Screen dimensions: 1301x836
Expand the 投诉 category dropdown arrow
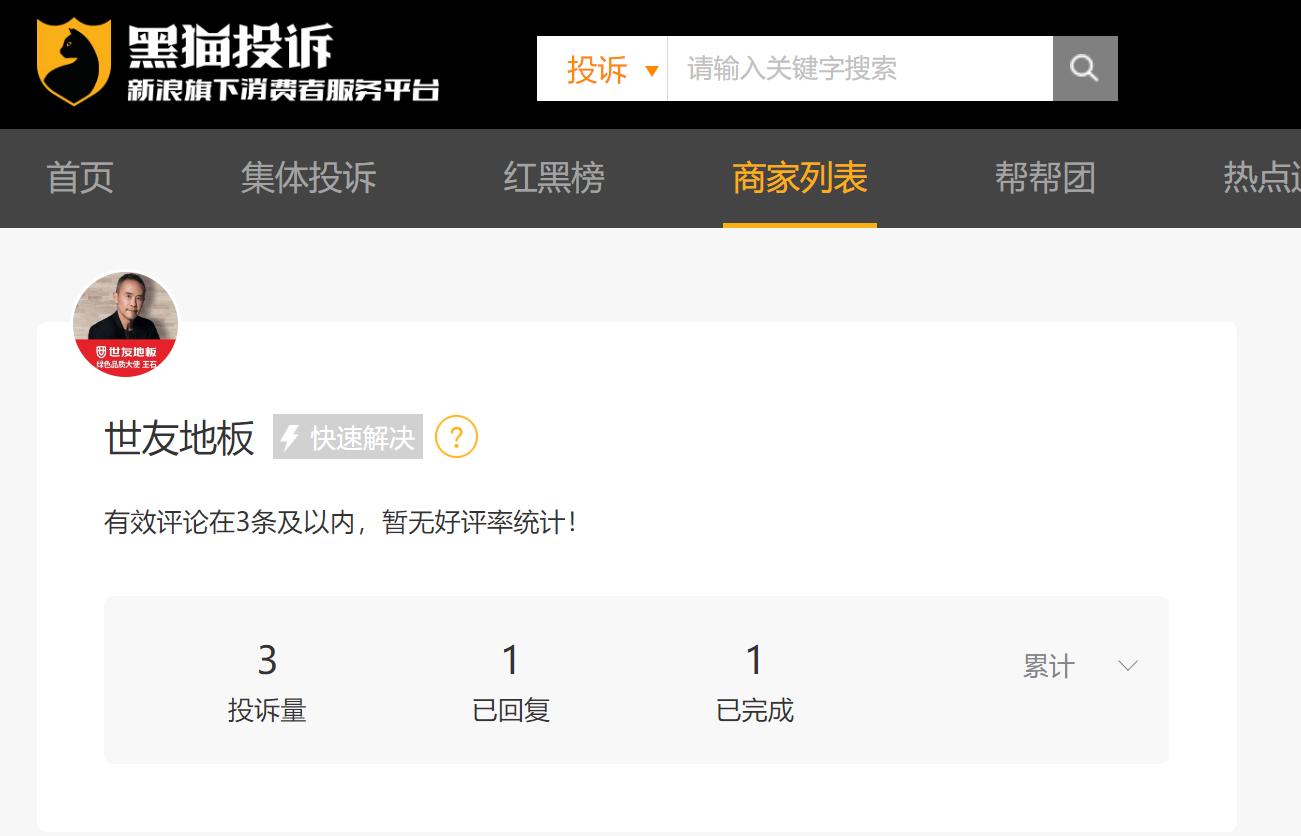(x=652, y=71)
